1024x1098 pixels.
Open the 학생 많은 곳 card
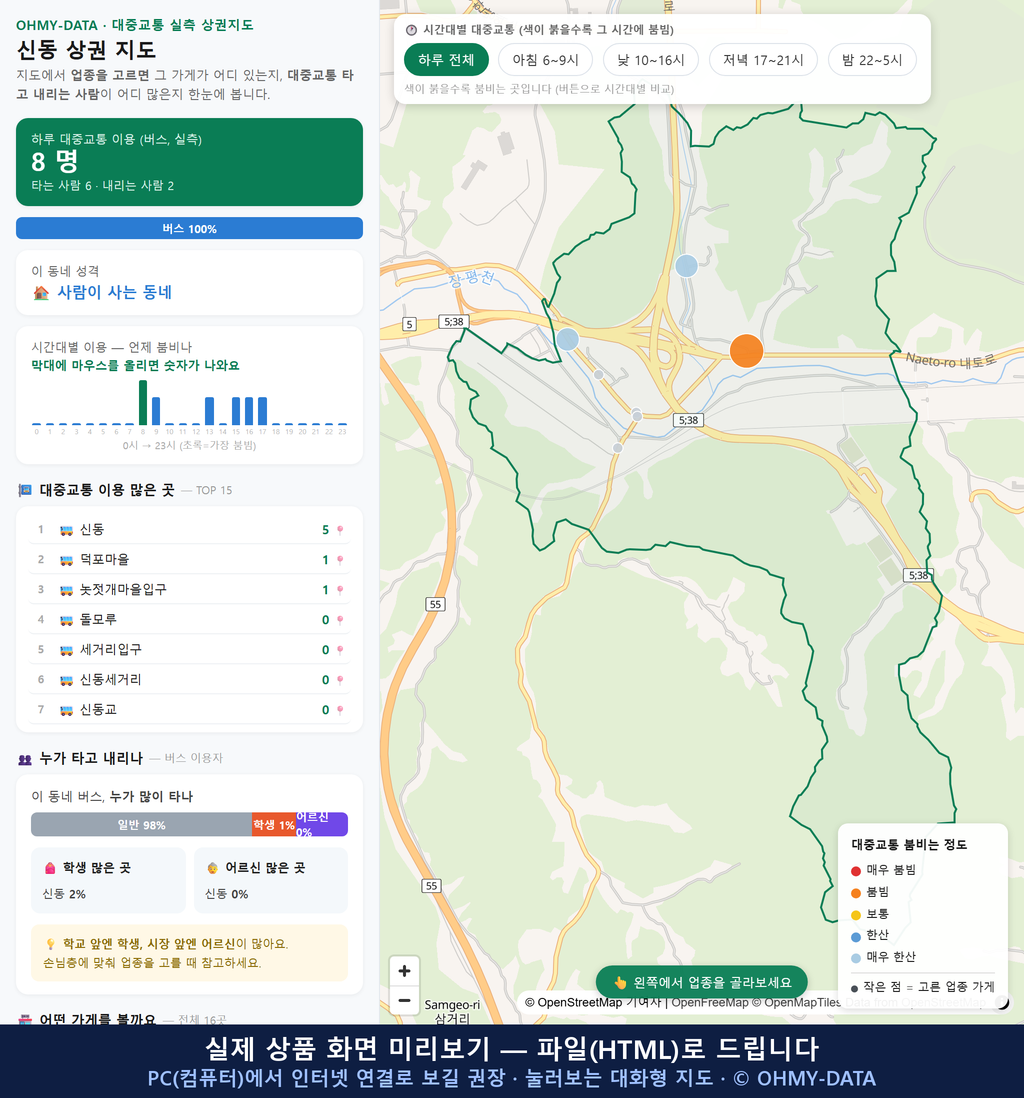click(x=109, y=880)
